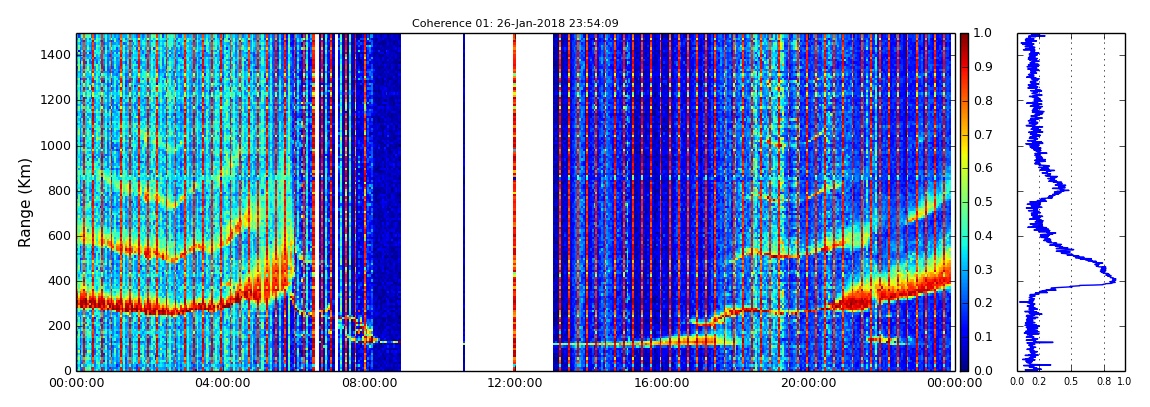Click the 0.8 tick label of profile plot
Image resolution: width=1150 pixels, height=407 pixels.
click(x=1104, y=382)
